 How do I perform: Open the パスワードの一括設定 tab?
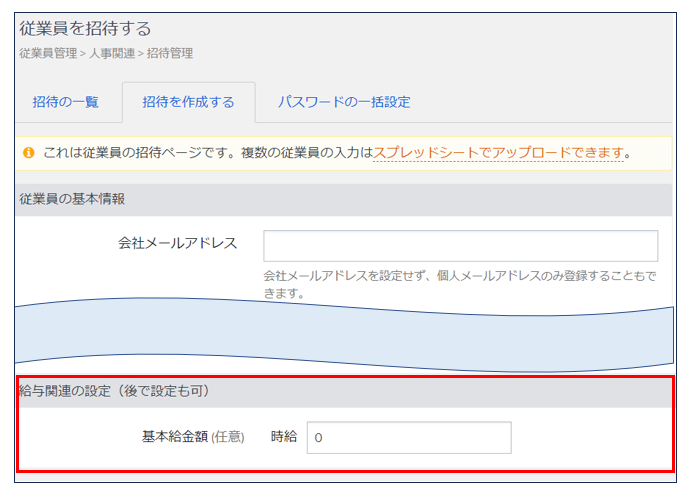pos(343,102)
